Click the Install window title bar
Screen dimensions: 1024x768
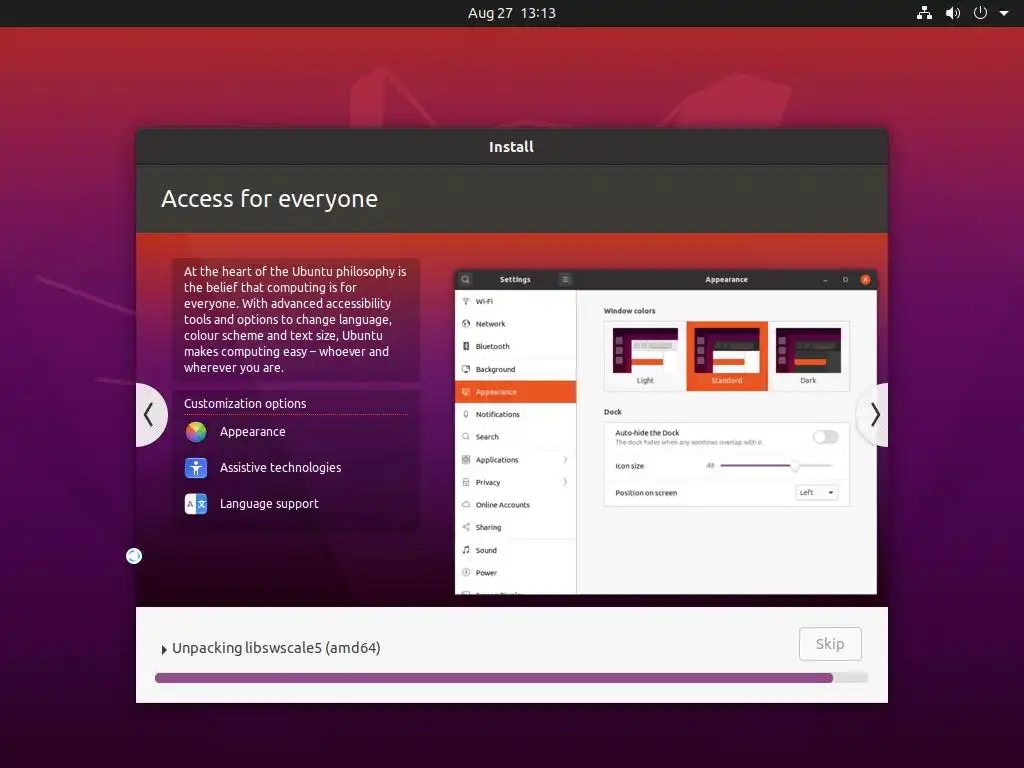[511, 147]
